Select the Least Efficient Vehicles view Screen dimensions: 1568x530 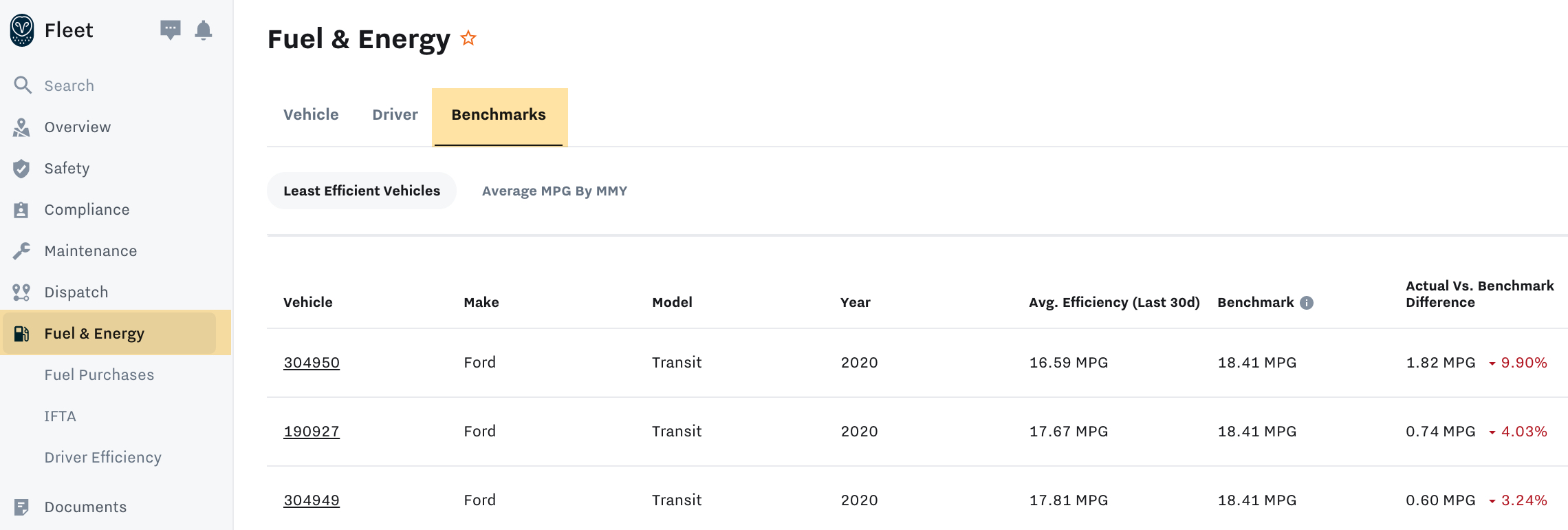click(x=361, y=191)
